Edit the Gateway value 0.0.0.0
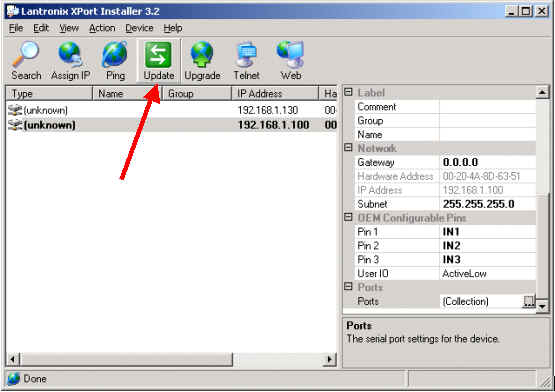Image resolution: width=555 pixels, height=392 pixels. click(x=487, y=162)
